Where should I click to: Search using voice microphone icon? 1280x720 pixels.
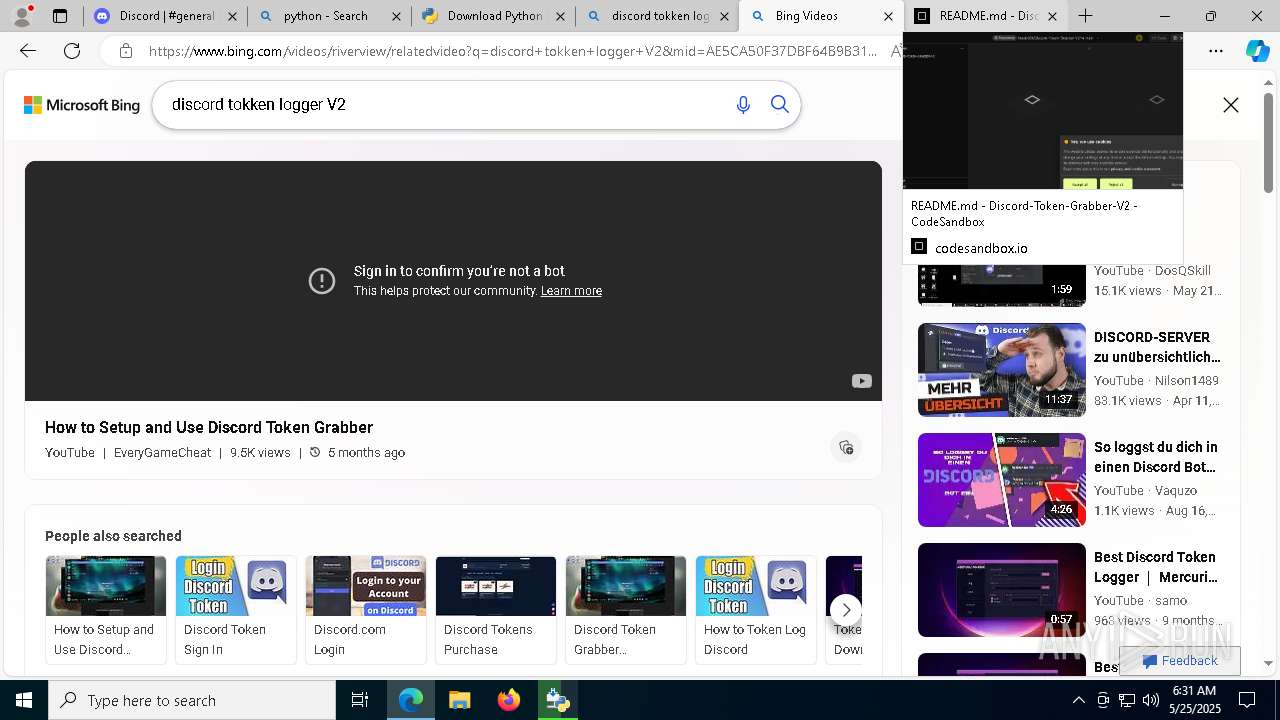point(742,105)
